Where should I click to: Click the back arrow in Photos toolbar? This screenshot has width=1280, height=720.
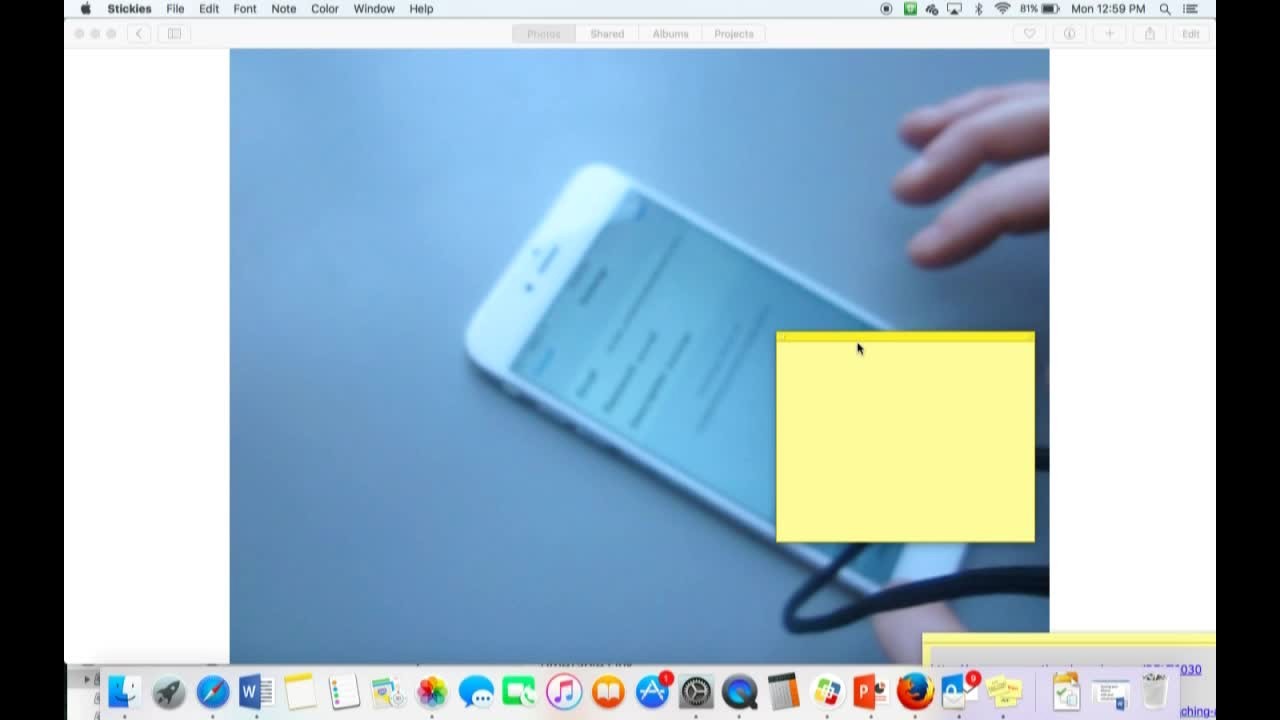tap(139, 34)
